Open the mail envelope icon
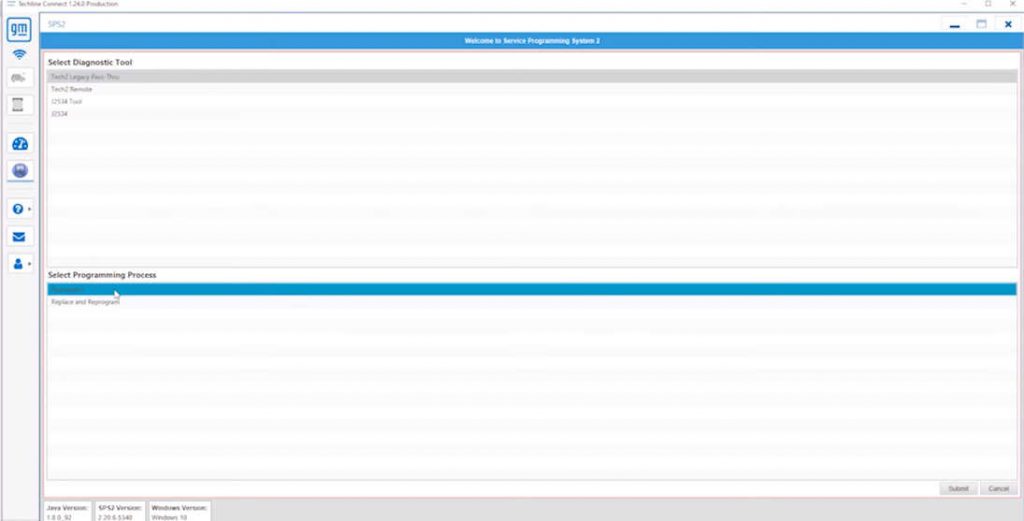 [20, 236]
